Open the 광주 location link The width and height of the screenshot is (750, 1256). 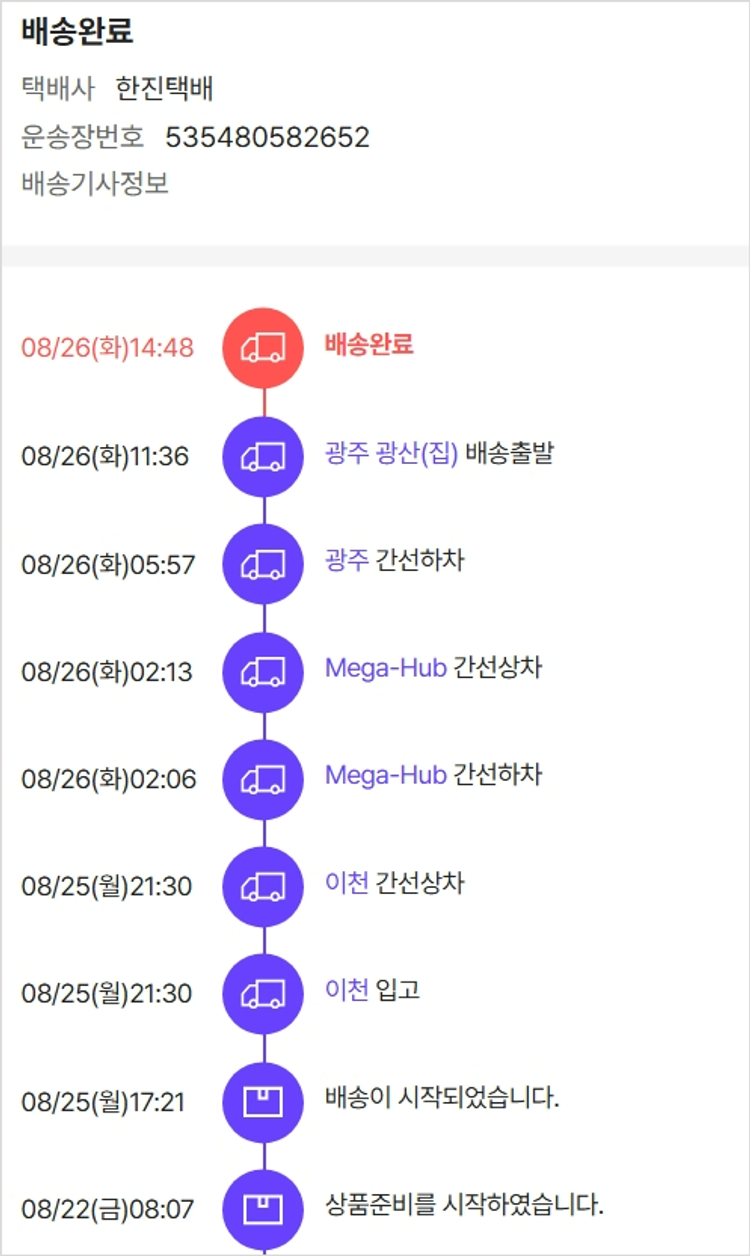click(x=347, y=560)
